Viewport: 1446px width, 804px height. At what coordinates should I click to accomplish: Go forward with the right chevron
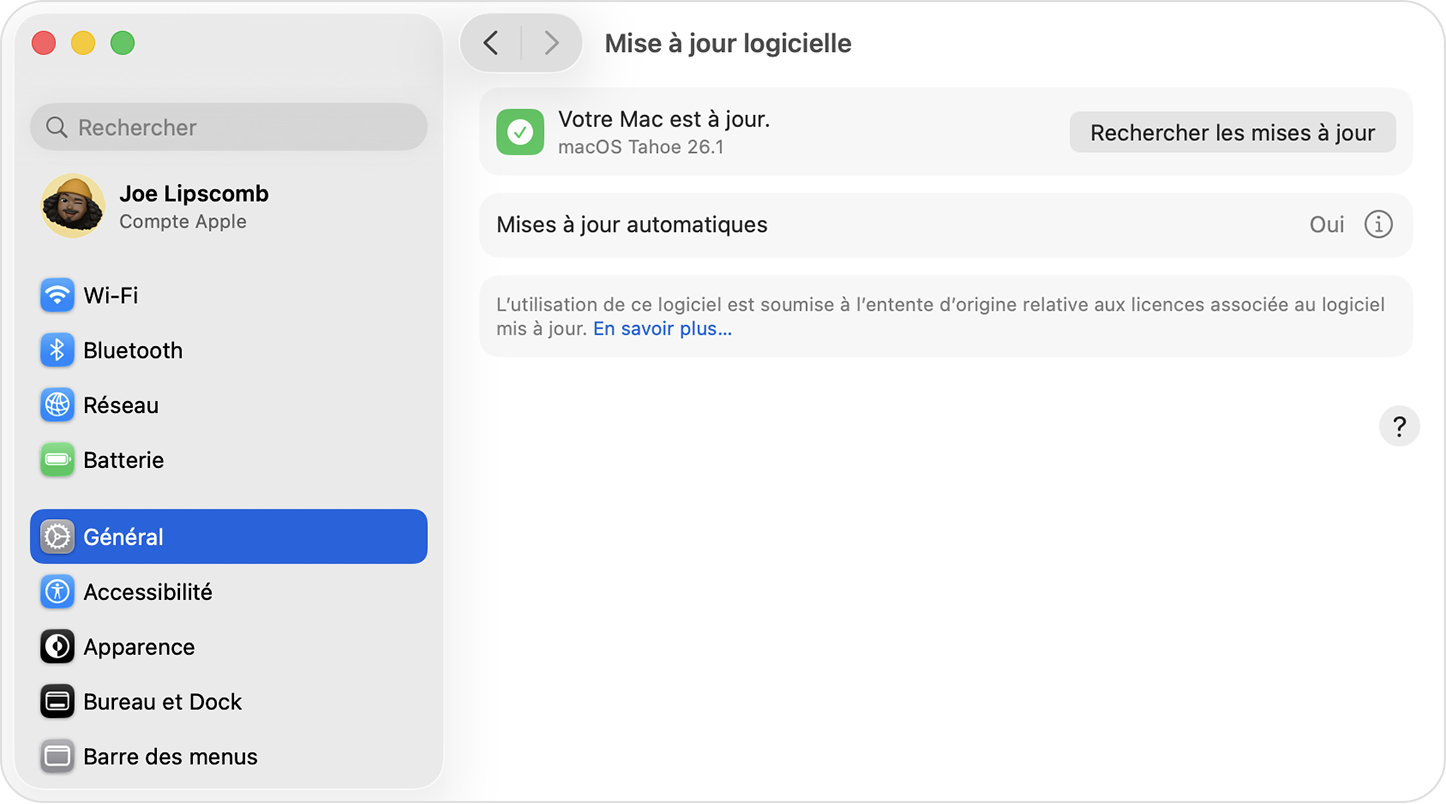pyautogui.click(x=551, y=43)
